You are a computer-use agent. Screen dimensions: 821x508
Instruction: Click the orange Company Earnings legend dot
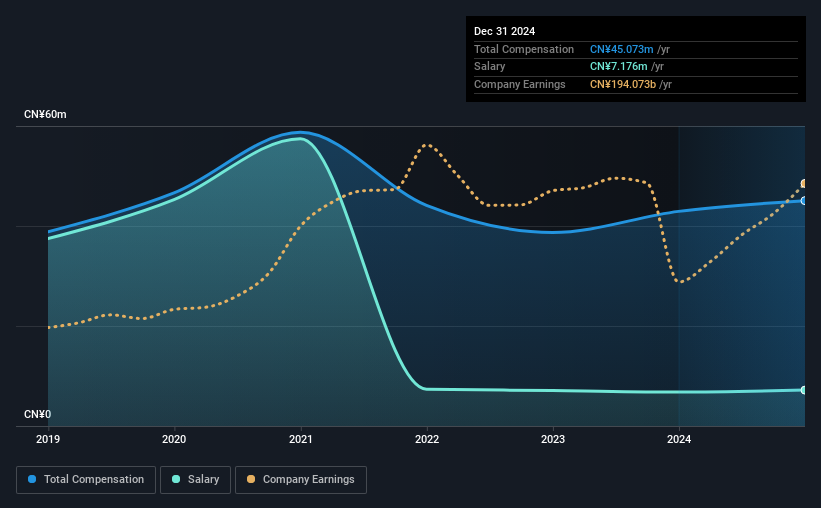point(251,479)
